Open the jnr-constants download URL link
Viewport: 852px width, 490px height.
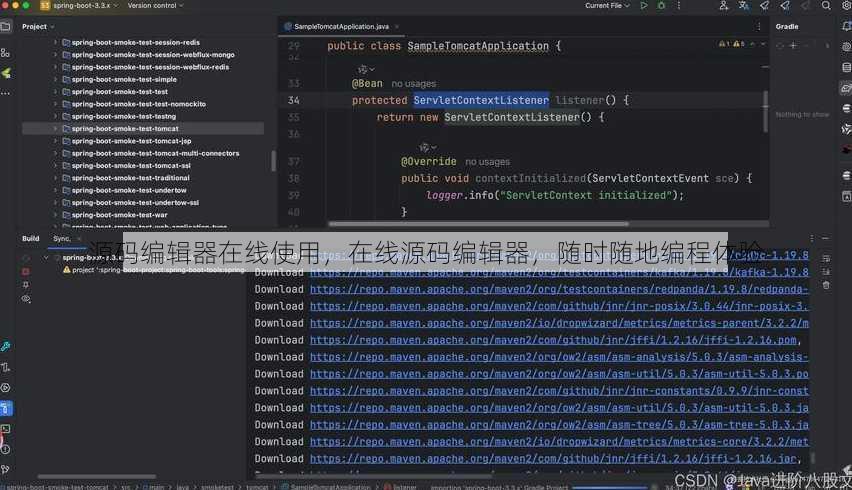tap(559, 391)
